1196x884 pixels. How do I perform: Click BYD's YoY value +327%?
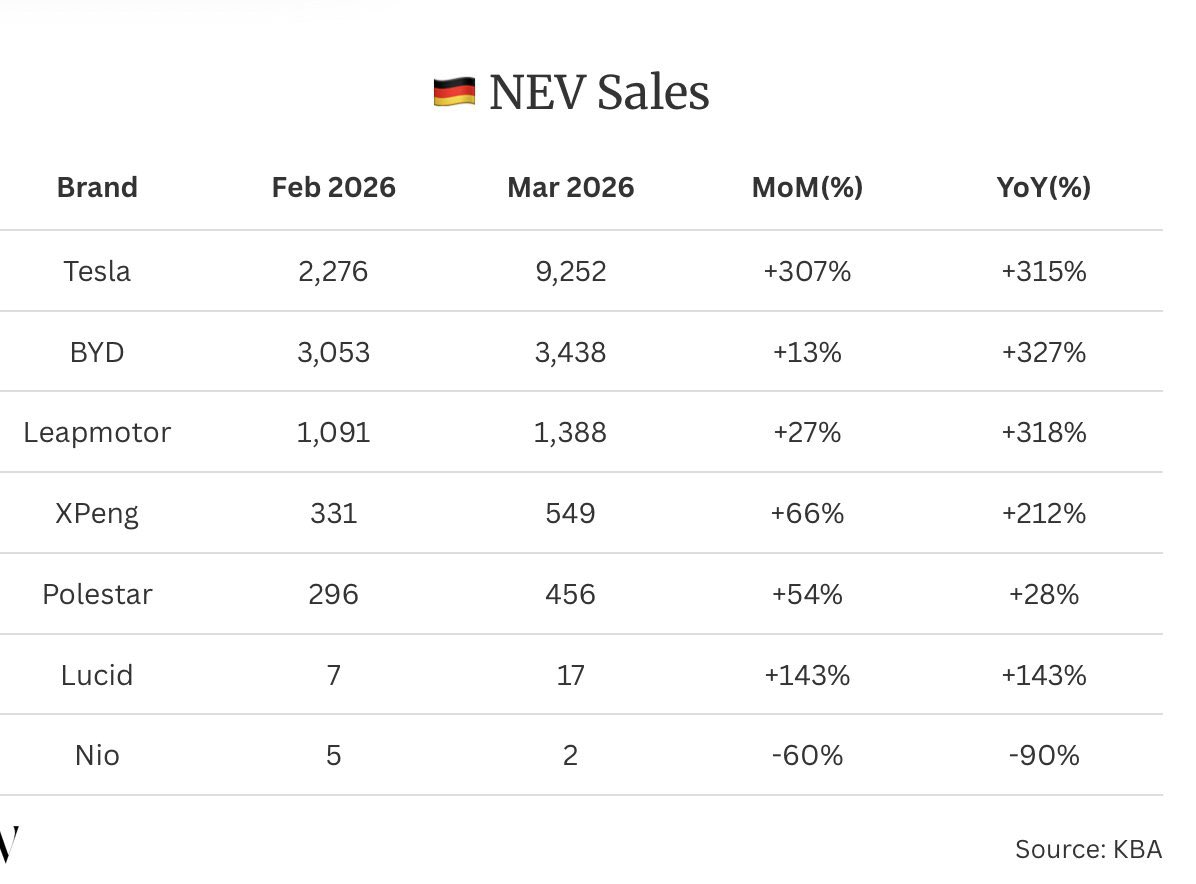click(x=1044, y=352)
